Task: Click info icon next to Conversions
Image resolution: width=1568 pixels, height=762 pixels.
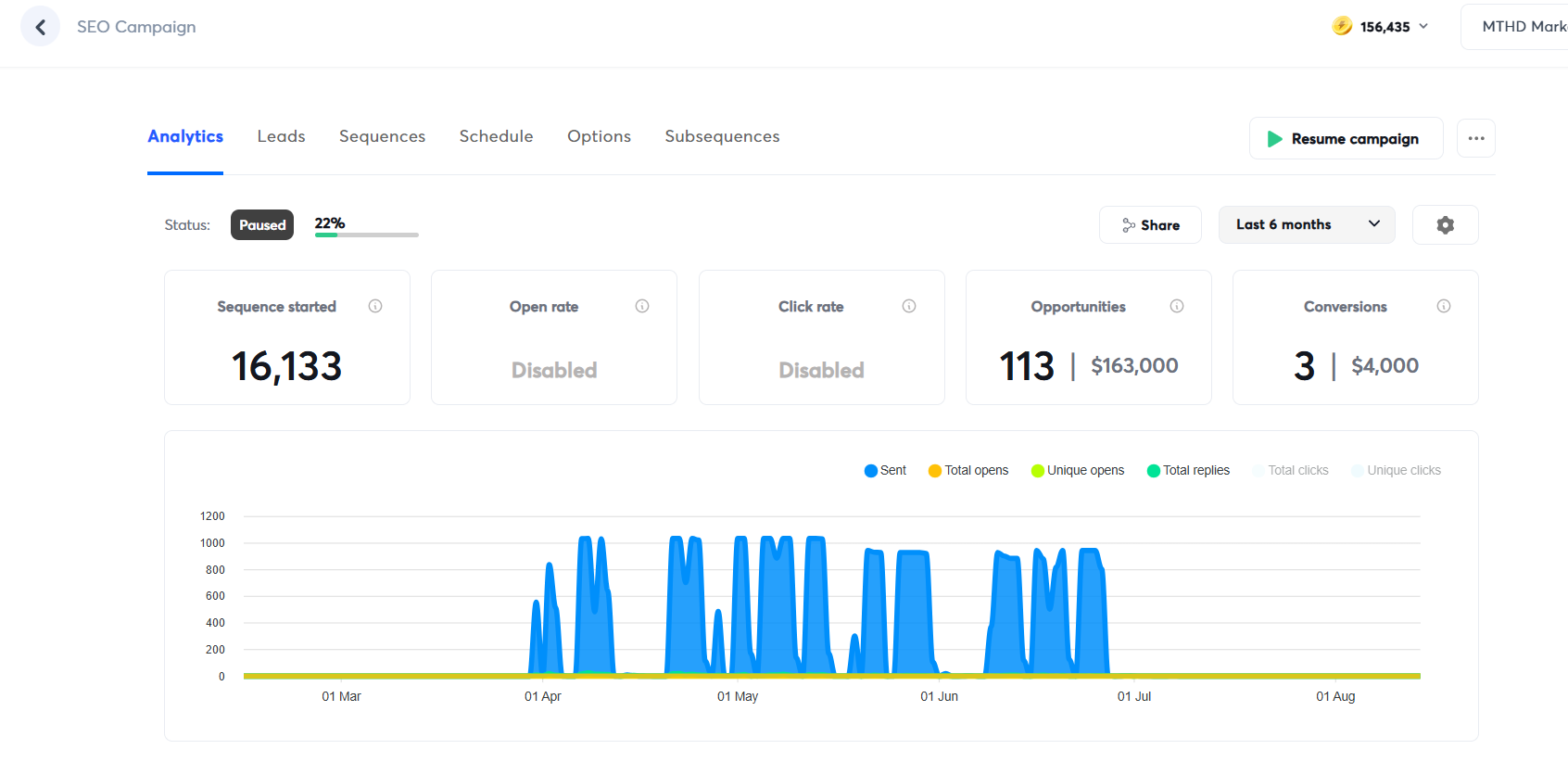Action: coord(1444,306)
